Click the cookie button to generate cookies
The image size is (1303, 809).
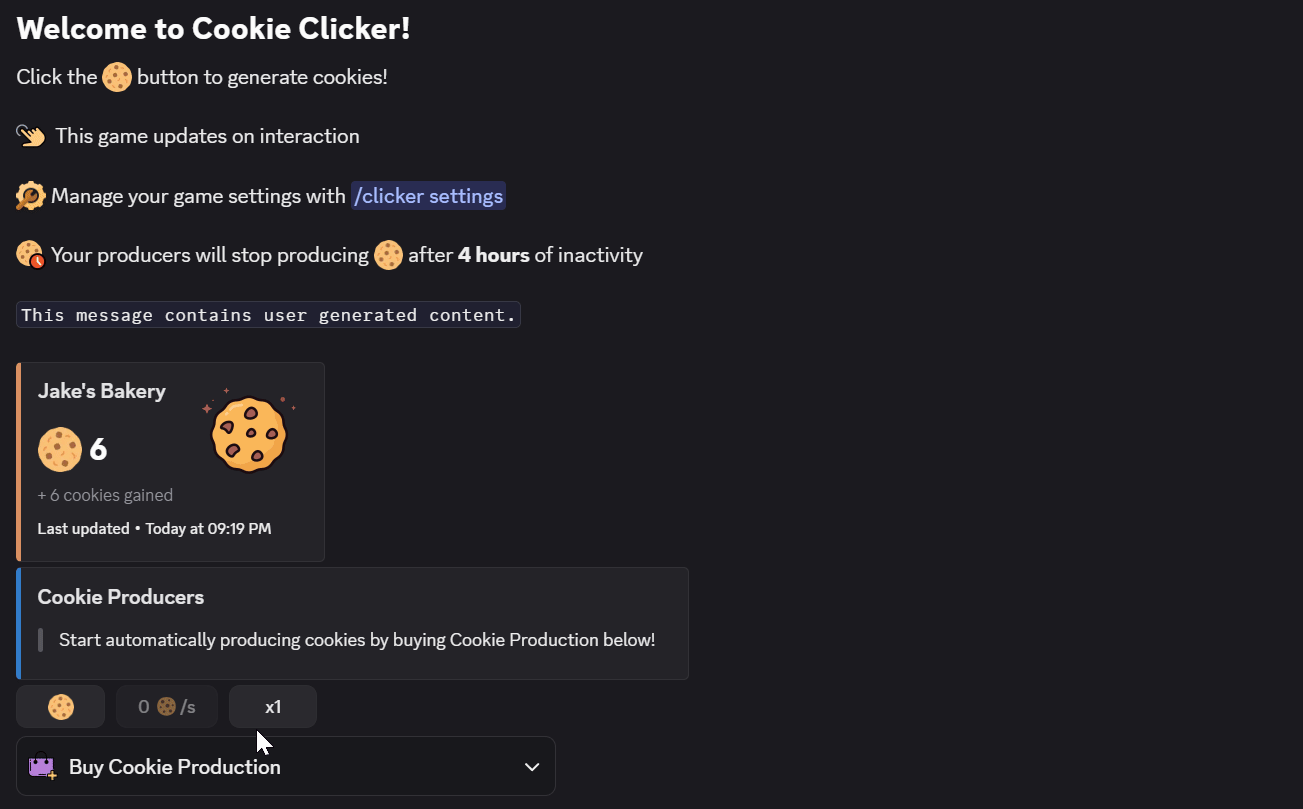[61, 707]
